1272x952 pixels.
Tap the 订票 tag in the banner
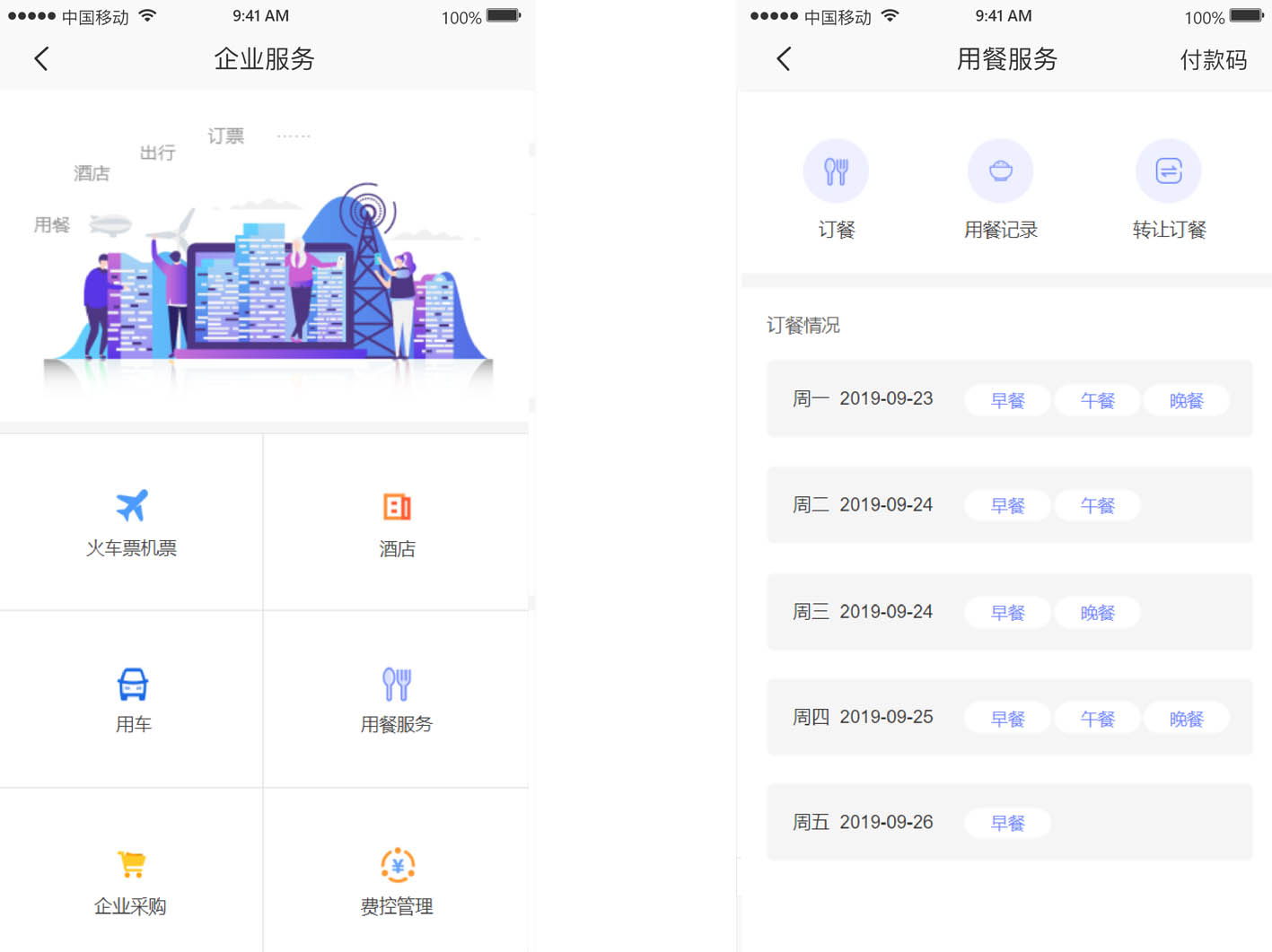pos(226,135)
